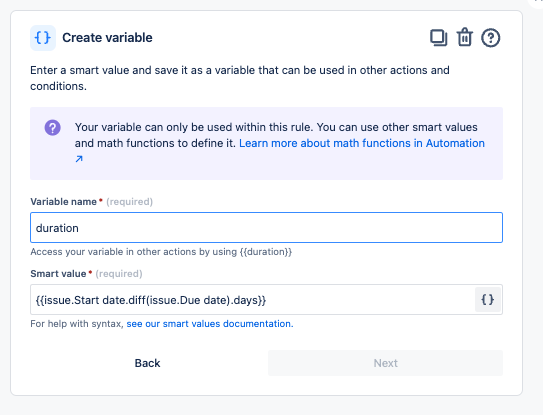Click inside the Smart value expression field
This screenshot has width=543, height=415.
[252, 300]
